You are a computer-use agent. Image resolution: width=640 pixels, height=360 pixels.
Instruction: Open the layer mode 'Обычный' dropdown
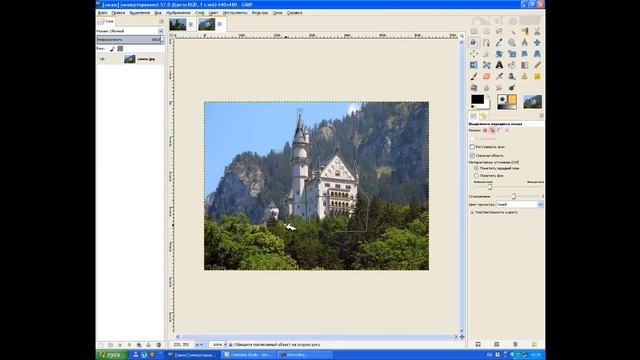[130, 31]
